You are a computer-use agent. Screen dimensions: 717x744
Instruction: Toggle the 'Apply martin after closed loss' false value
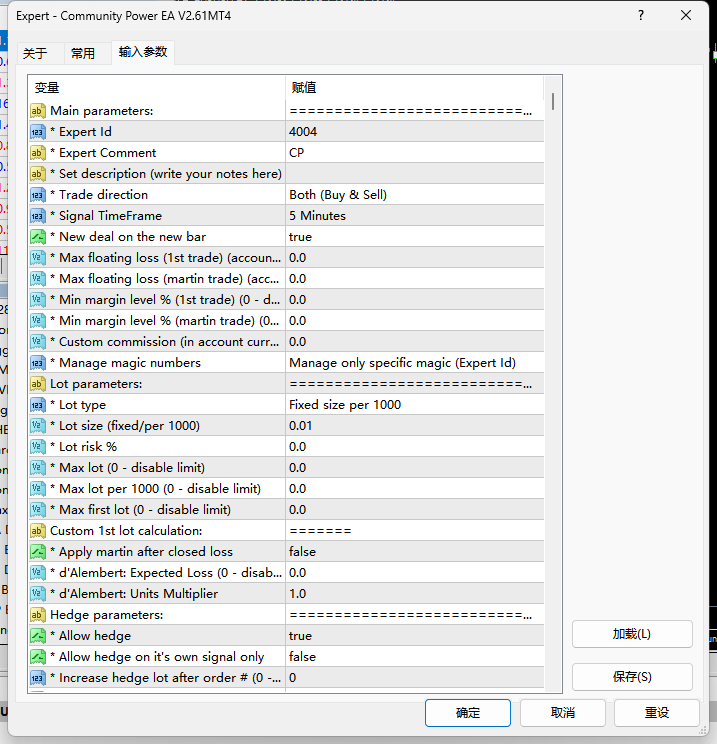415,551
